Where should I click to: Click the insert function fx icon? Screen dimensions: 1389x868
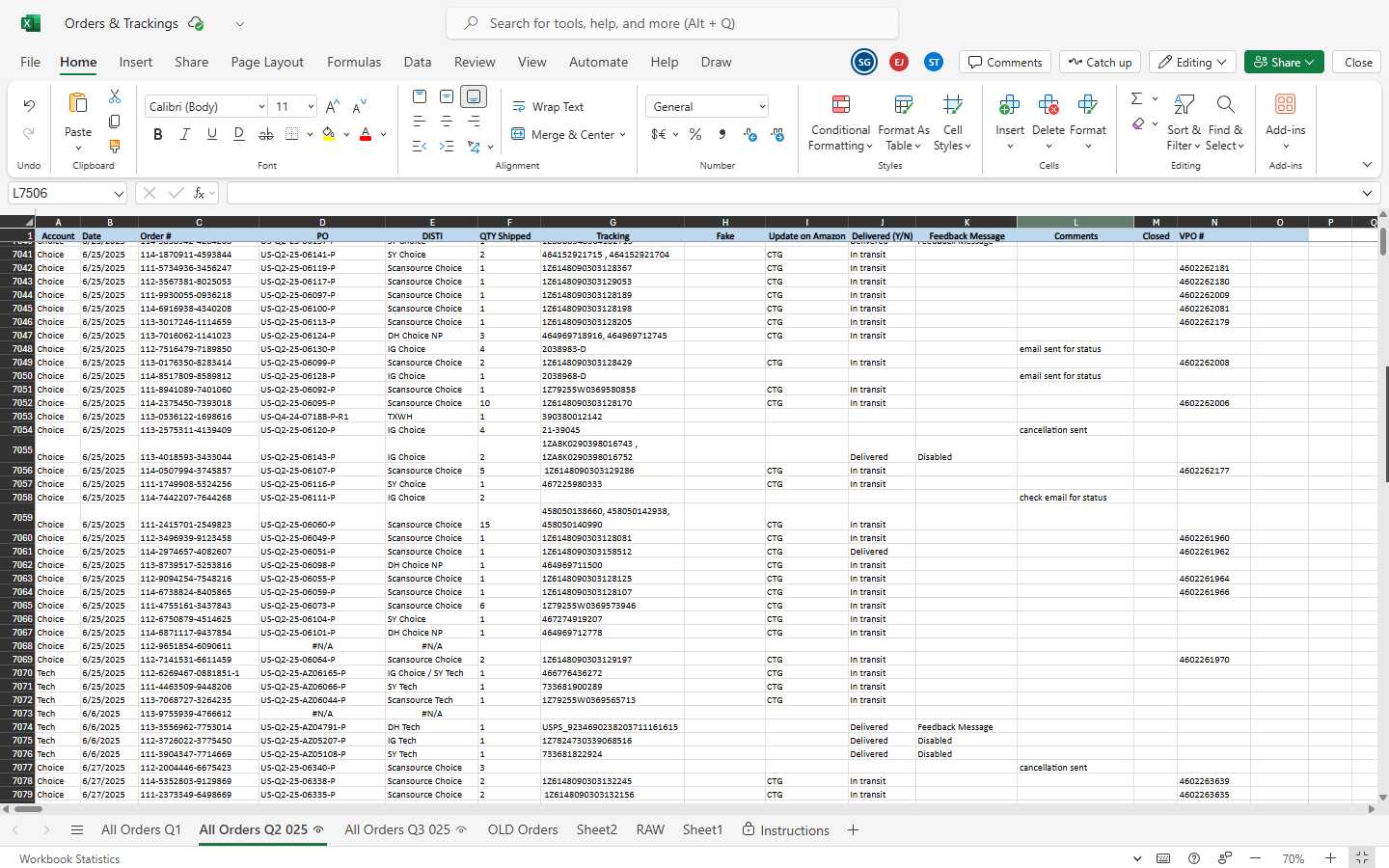click(x=199, y=193)
